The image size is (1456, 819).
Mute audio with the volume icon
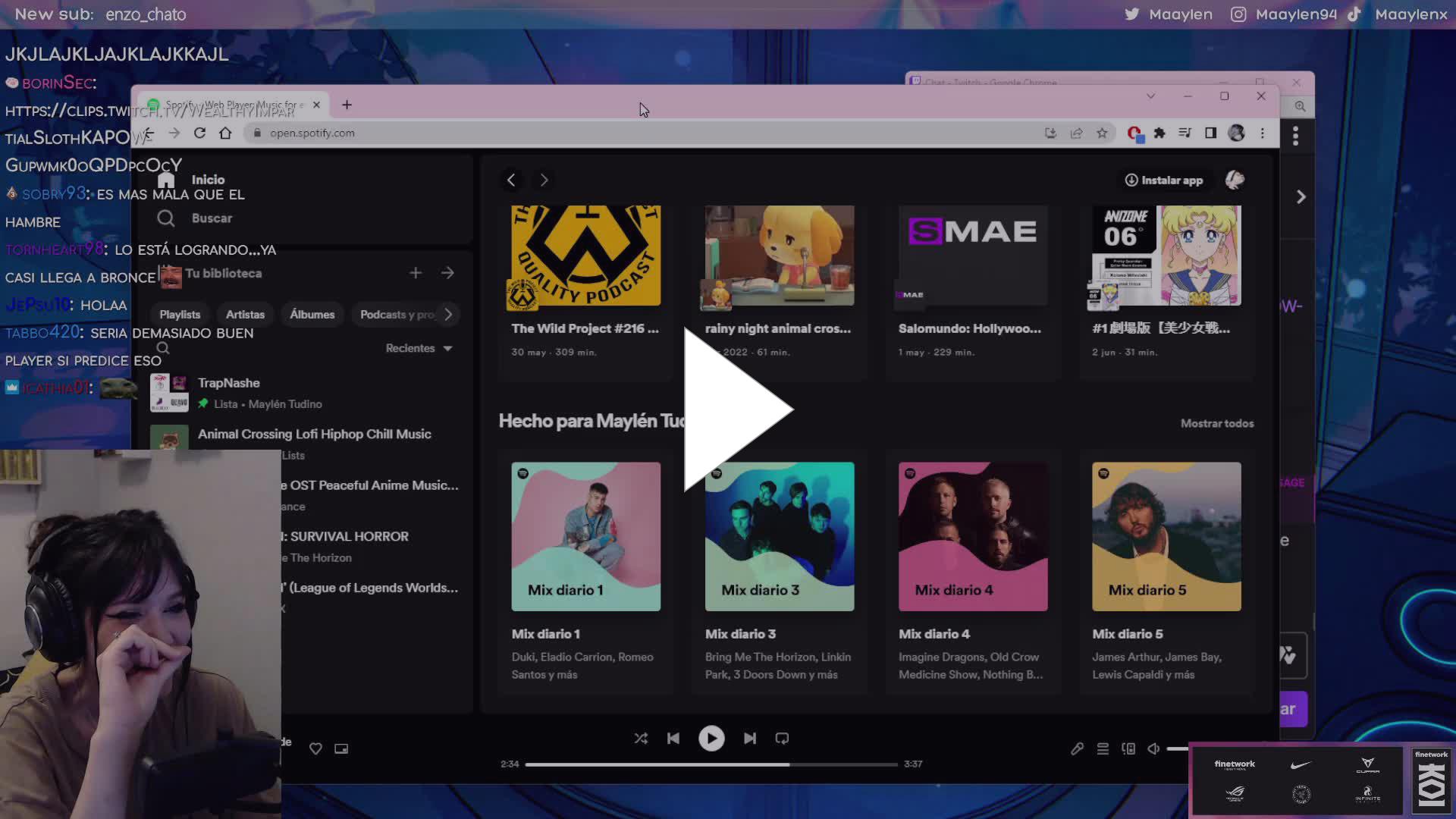tap(1153, 748)
